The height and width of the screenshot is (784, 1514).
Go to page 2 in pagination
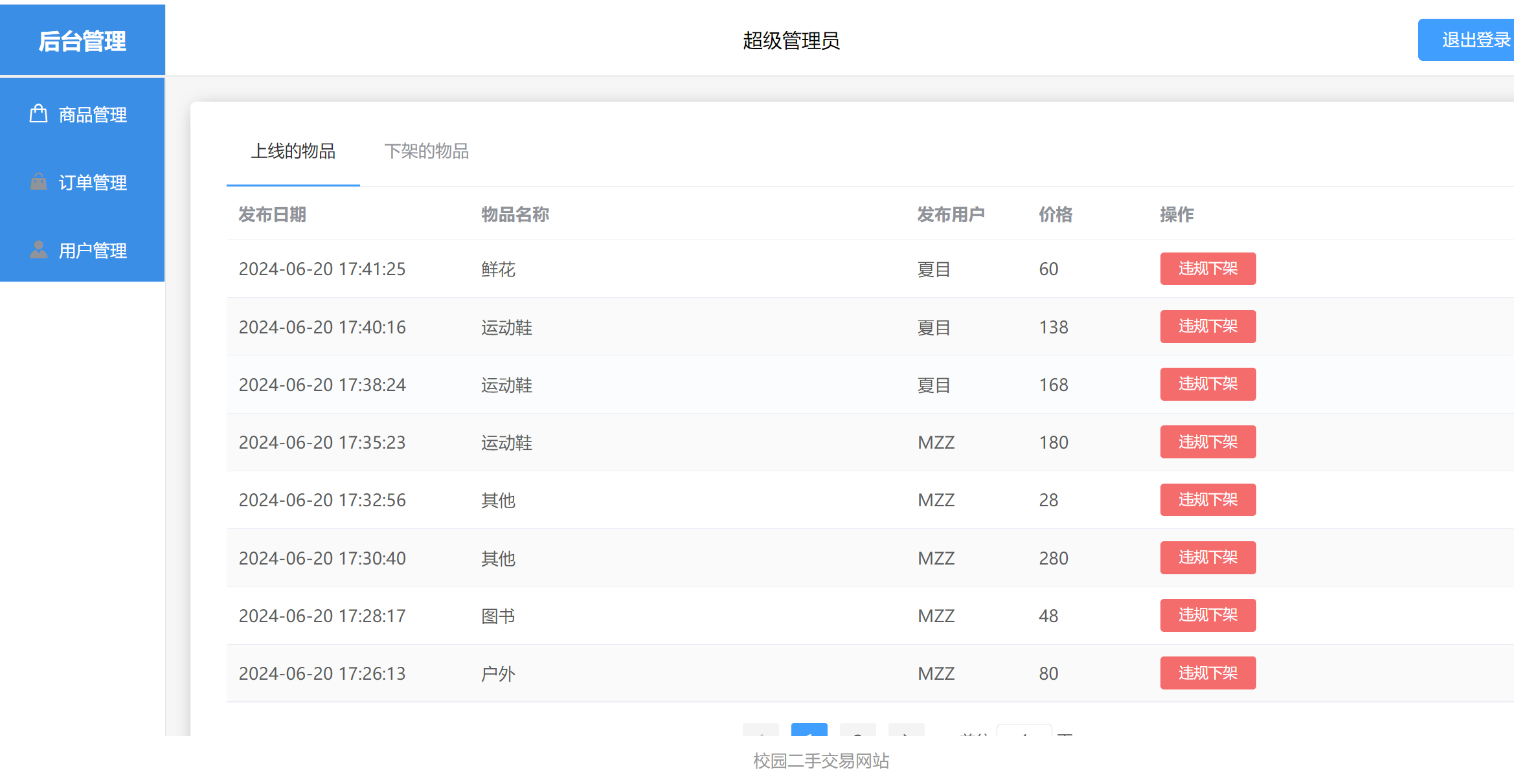[858, 736]
